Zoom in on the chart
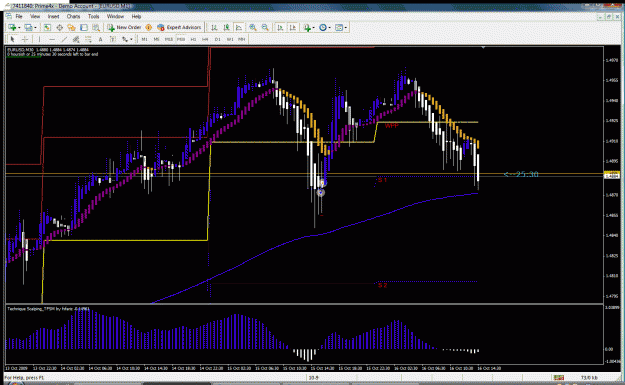 (253, 27)
